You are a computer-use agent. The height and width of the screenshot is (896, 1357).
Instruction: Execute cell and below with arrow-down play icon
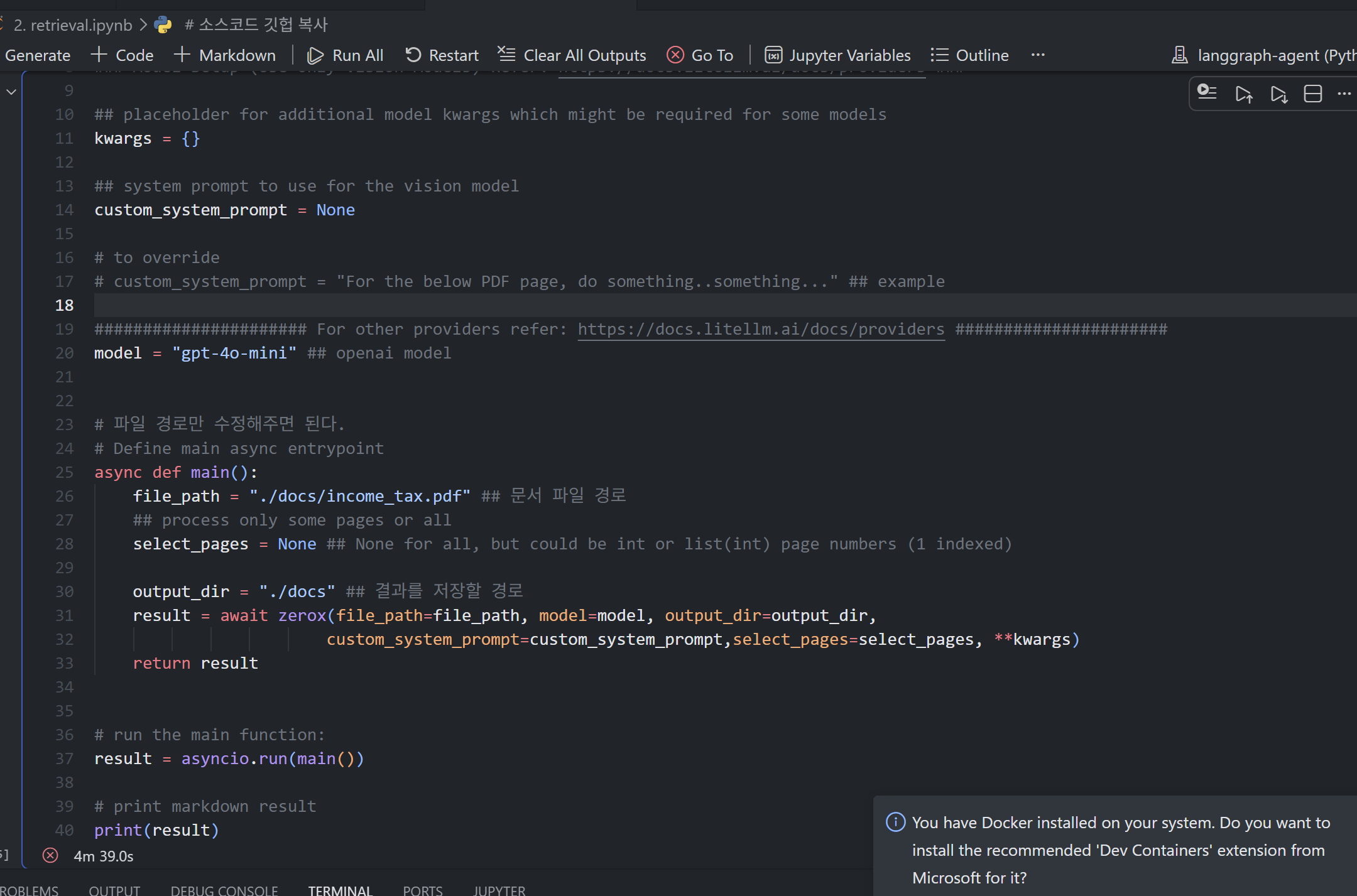click(x=1278, y=94)
